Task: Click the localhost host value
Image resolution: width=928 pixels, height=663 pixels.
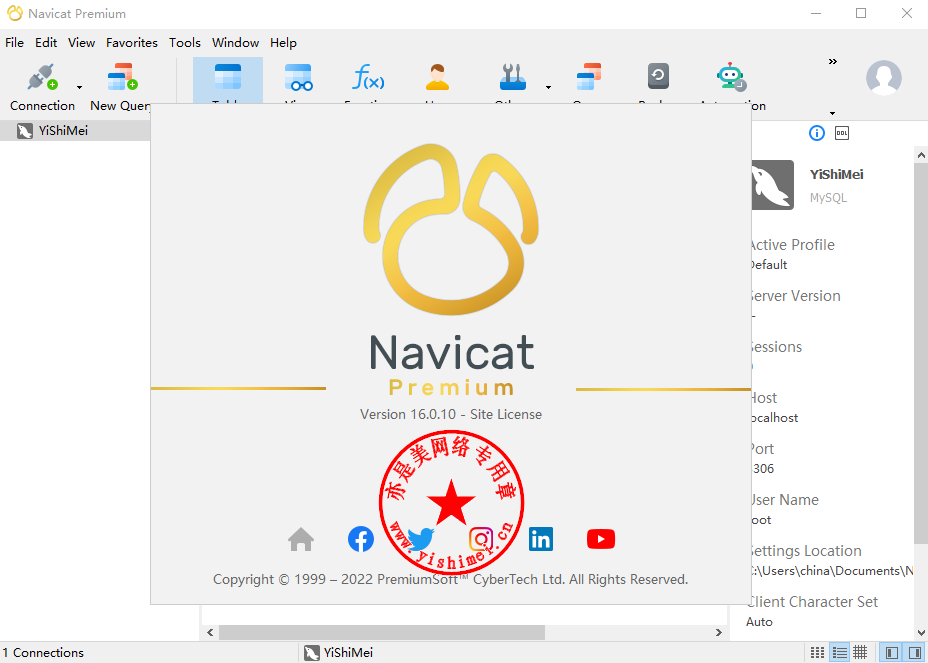Action: point(774,418)
